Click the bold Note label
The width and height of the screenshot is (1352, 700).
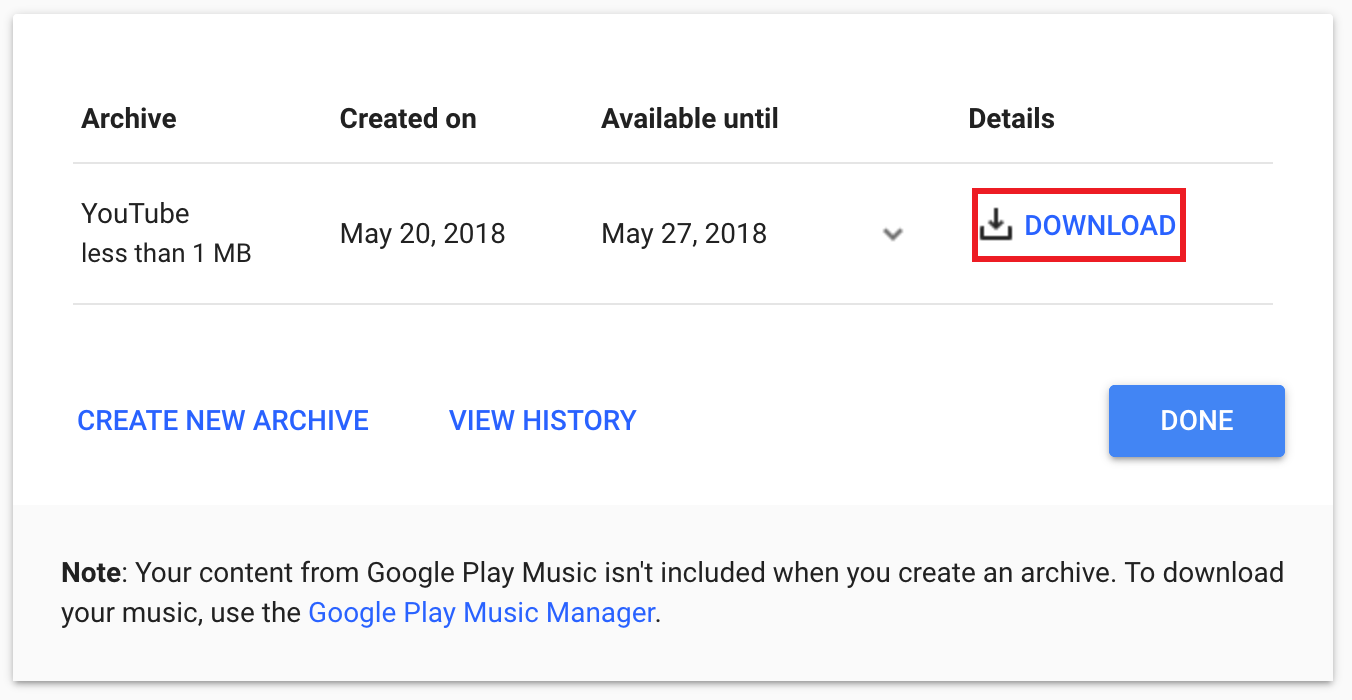91,573
